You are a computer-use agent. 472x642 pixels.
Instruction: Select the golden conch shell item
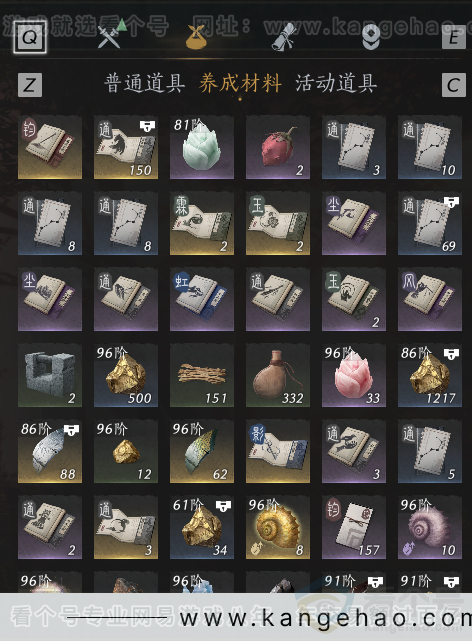(278, 527)
